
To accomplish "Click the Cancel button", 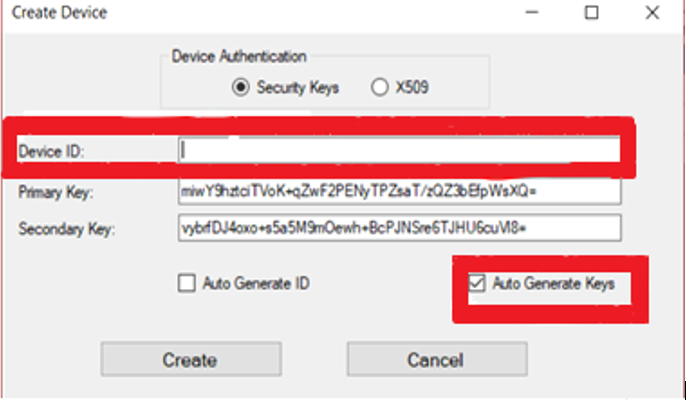I will tap(437, 359).
